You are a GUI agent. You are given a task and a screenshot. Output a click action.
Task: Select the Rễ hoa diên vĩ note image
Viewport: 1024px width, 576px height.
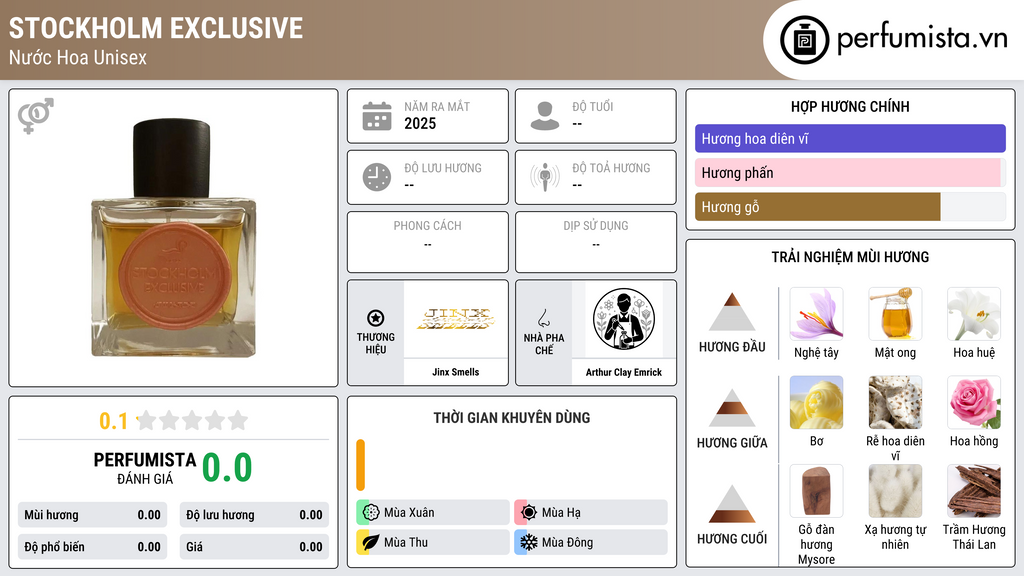[895, 402]
